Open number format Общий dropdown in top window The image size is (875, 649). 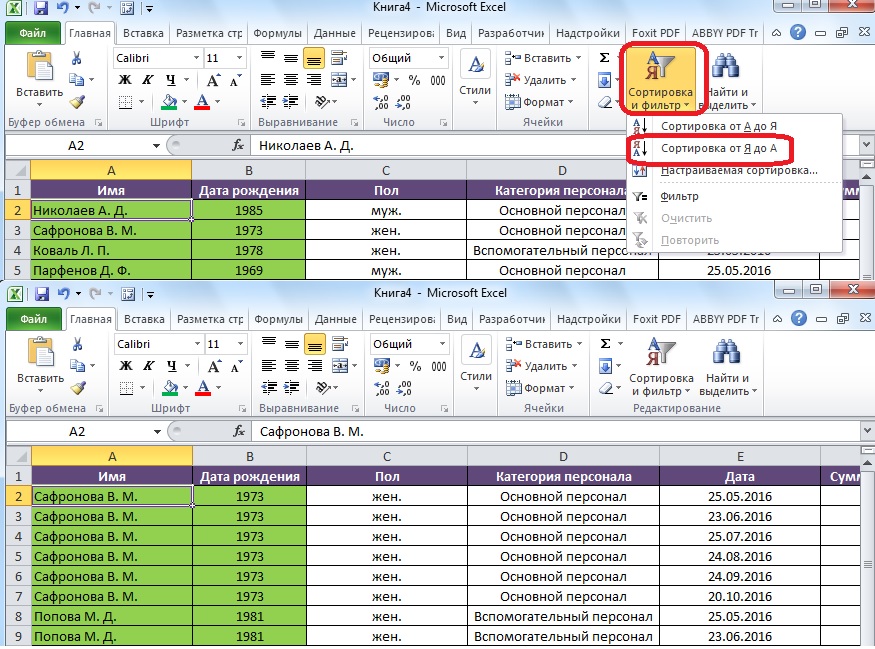click(441, 58)
